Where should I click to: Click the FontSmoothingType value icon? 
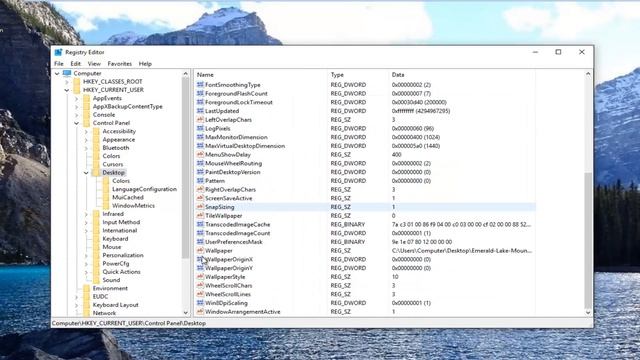(200, 84)
